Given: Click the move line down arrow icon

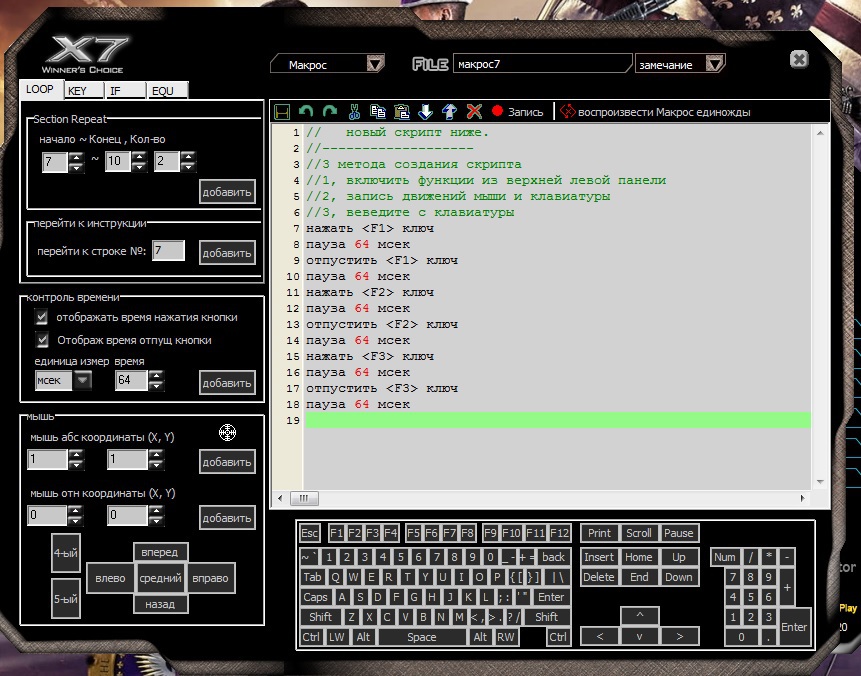Looking at the screenshot, I should [426, 112].
